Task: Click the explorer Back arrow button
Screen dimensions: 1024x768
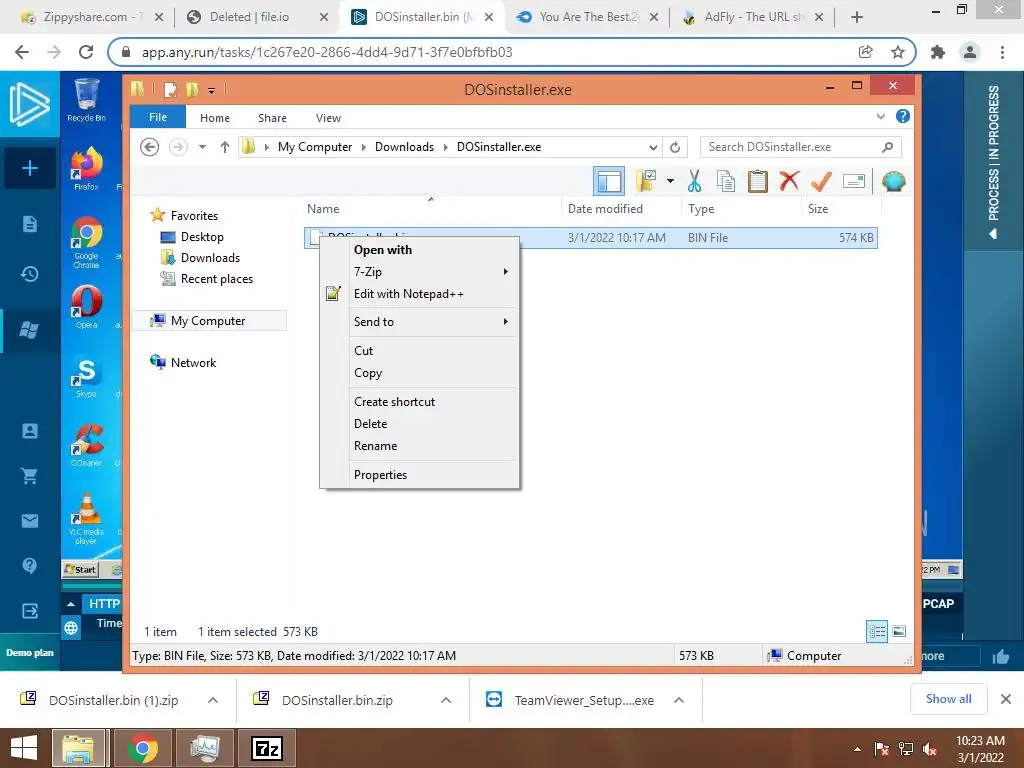Action: point(150,147)
